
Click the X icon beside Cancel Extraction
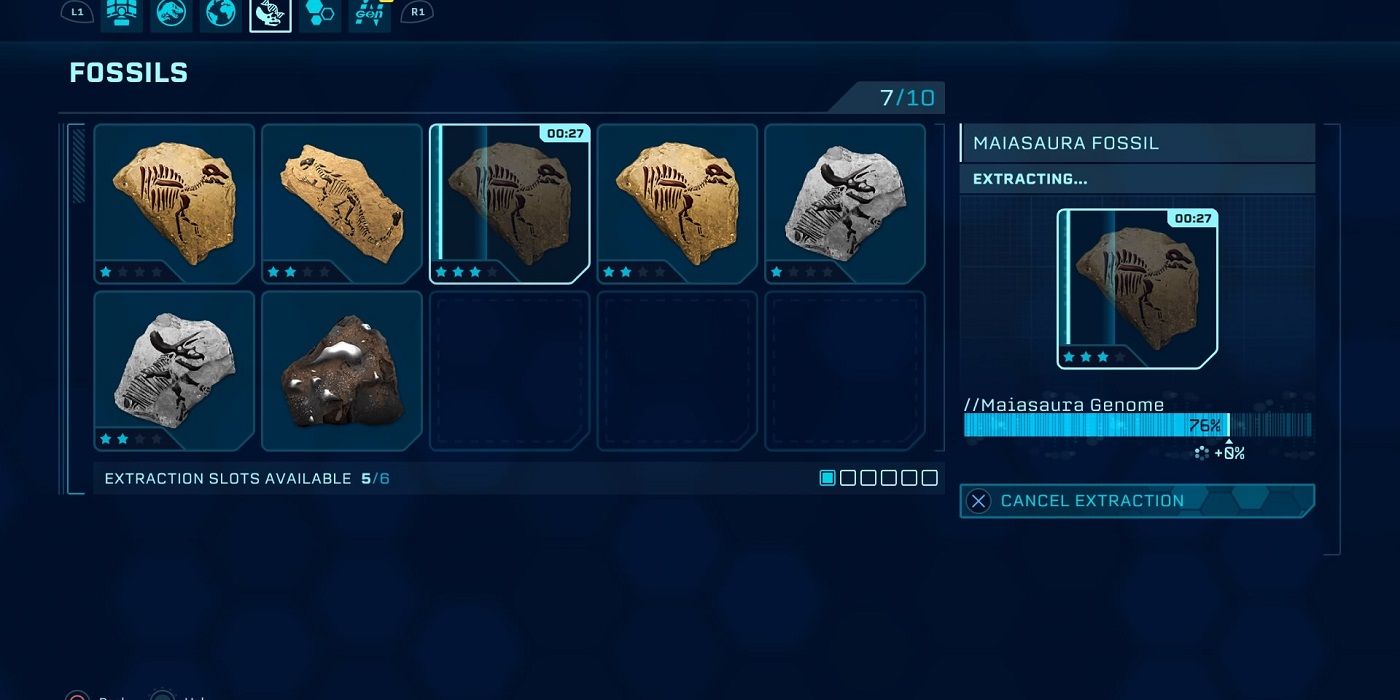point(979,501)
